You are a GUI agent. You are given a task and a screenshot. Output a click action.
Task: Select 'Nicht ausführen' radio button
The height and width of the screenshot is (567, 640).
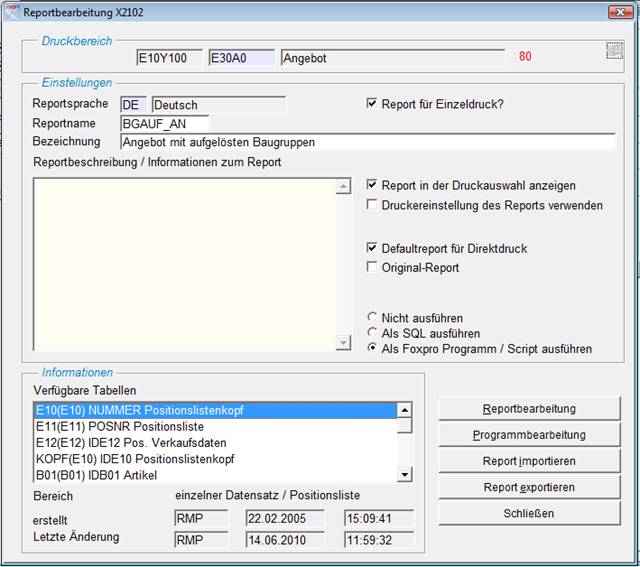pos(373,318)
